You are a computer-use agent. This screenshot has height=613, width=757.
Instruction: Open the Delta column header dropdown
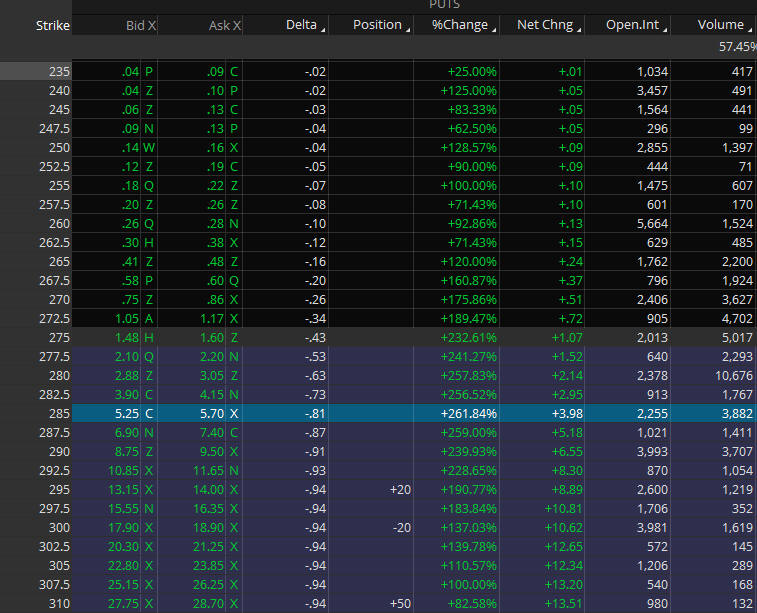(x=323, y=28)
